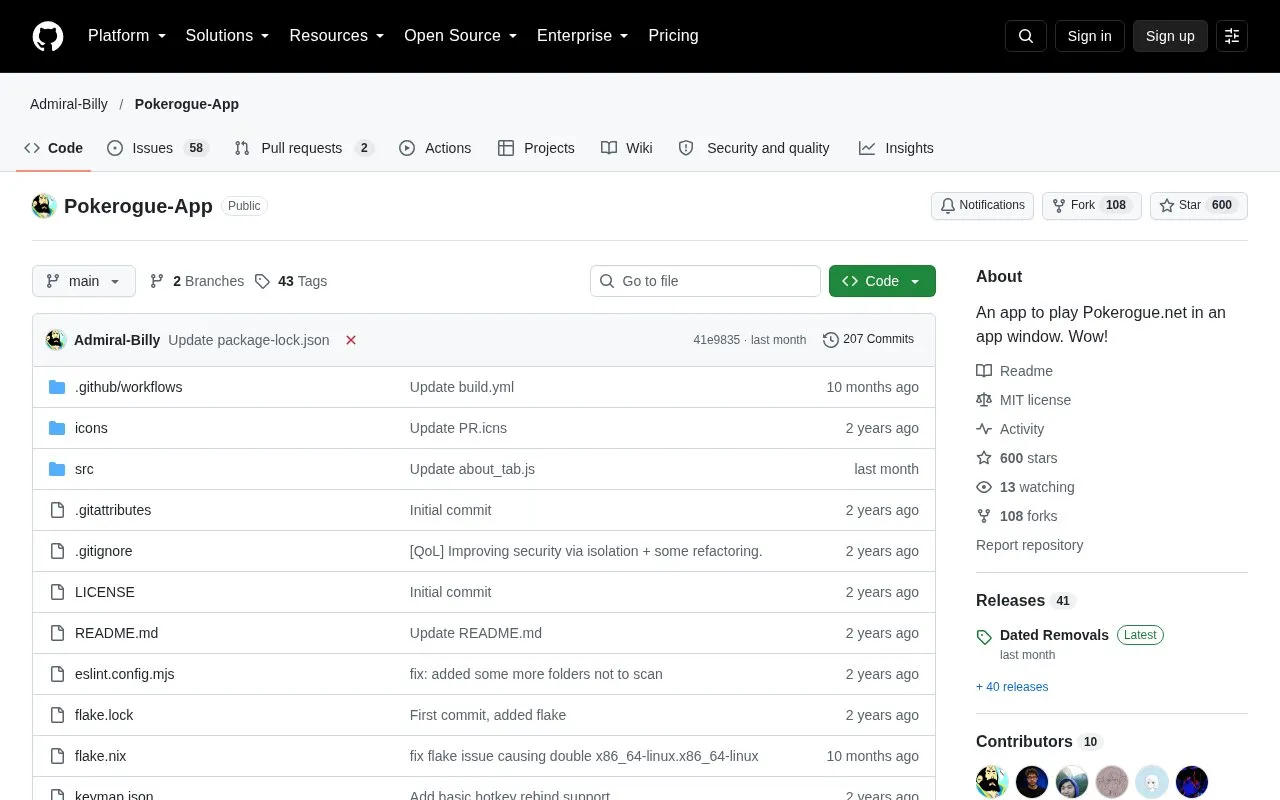Open the green Code dropdown button
This screenshot has height=800, width=1280.
(x=882, y=281)
